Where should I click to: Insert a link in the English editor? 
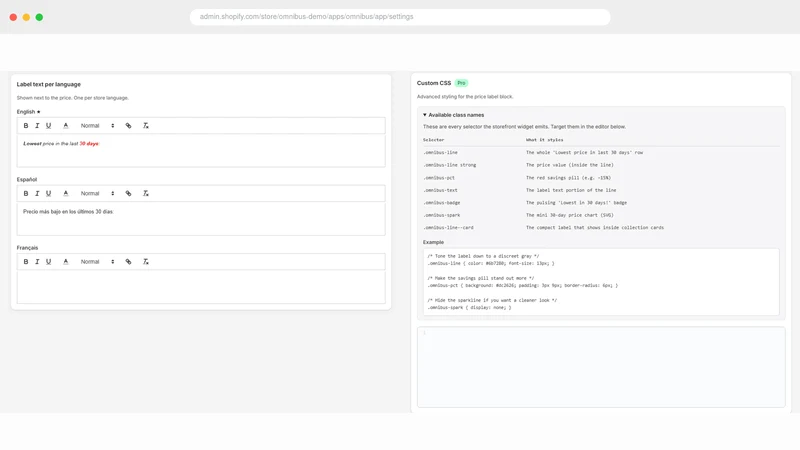pyautogui.click(x=129, y=126)
